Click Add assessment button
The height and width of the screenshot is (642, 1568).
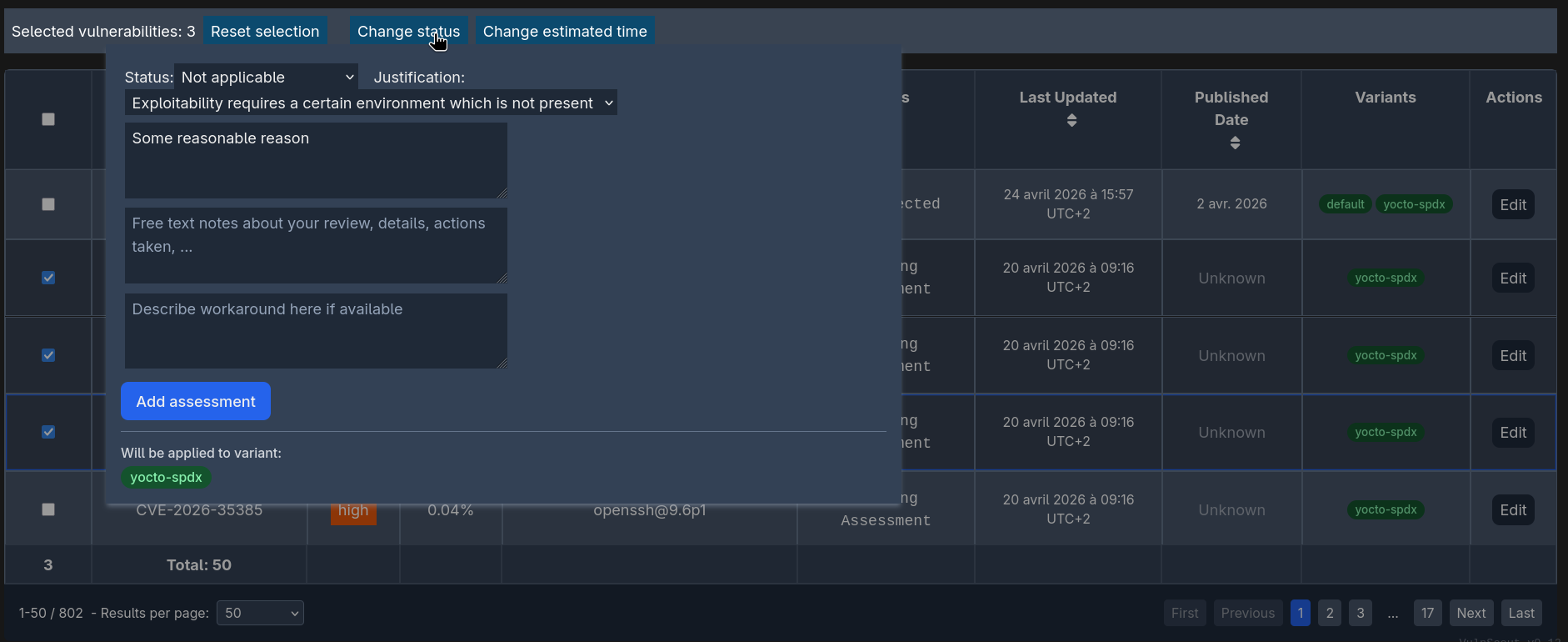pyautogui.click(x=196, y=401)
